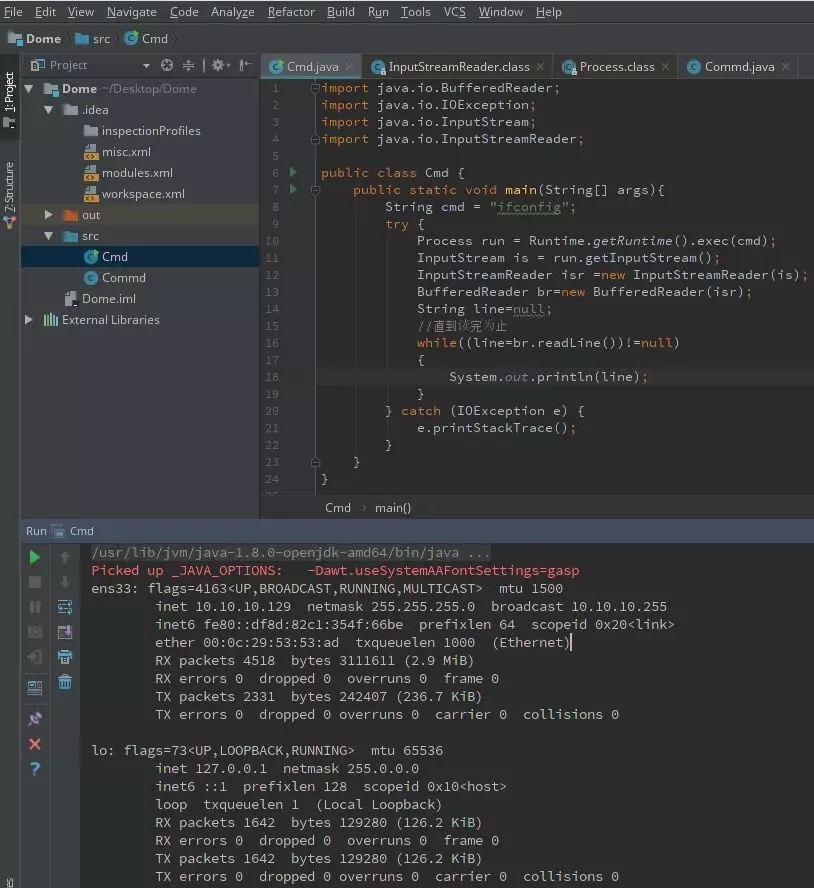Fold the import block at line 1
The width and height of the screenshot is (814, 888).
point(315,88)
